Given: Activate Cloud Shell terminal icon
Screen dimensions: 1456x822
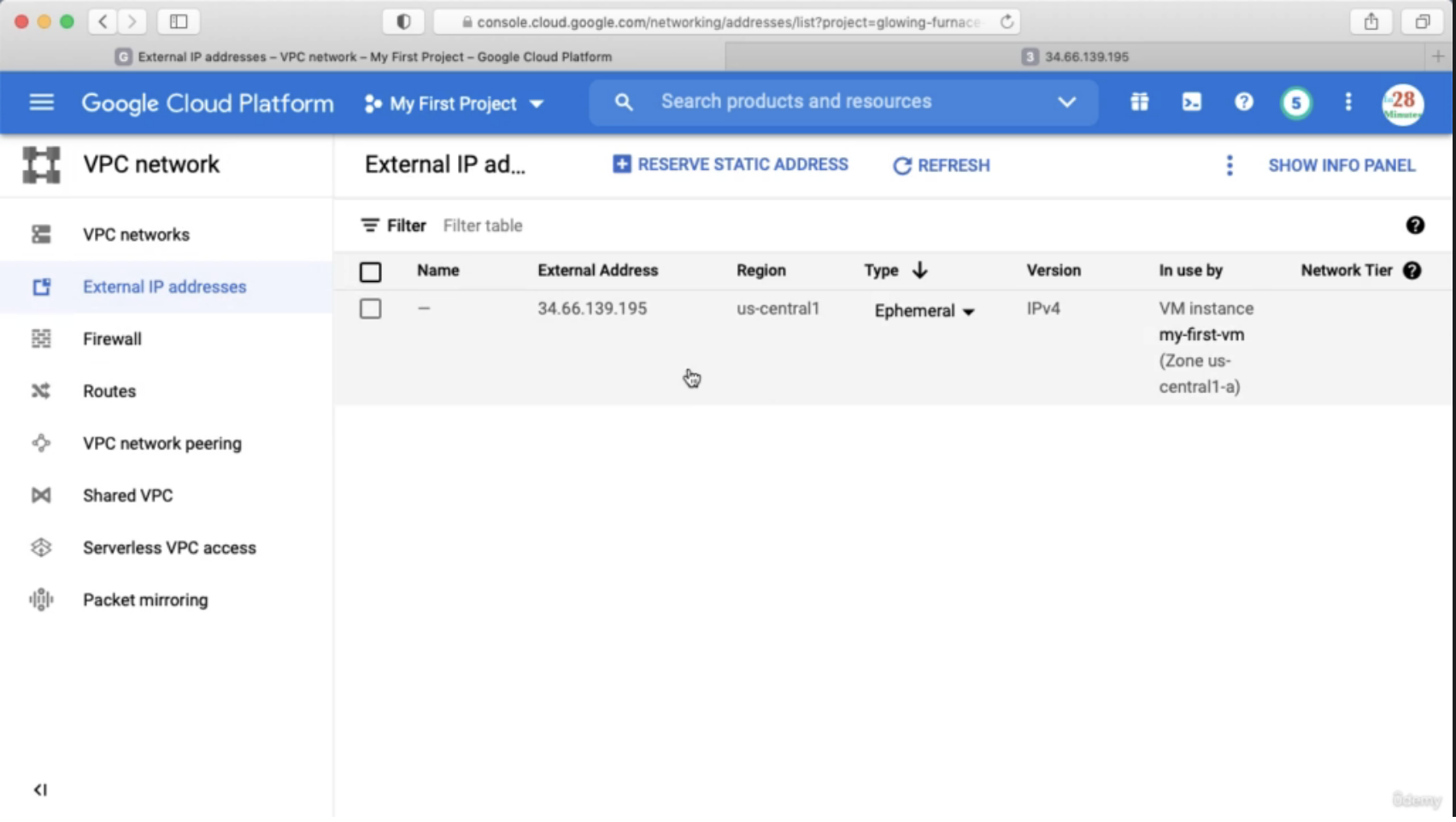Looking at the screenshot, I should point(1191,103).
